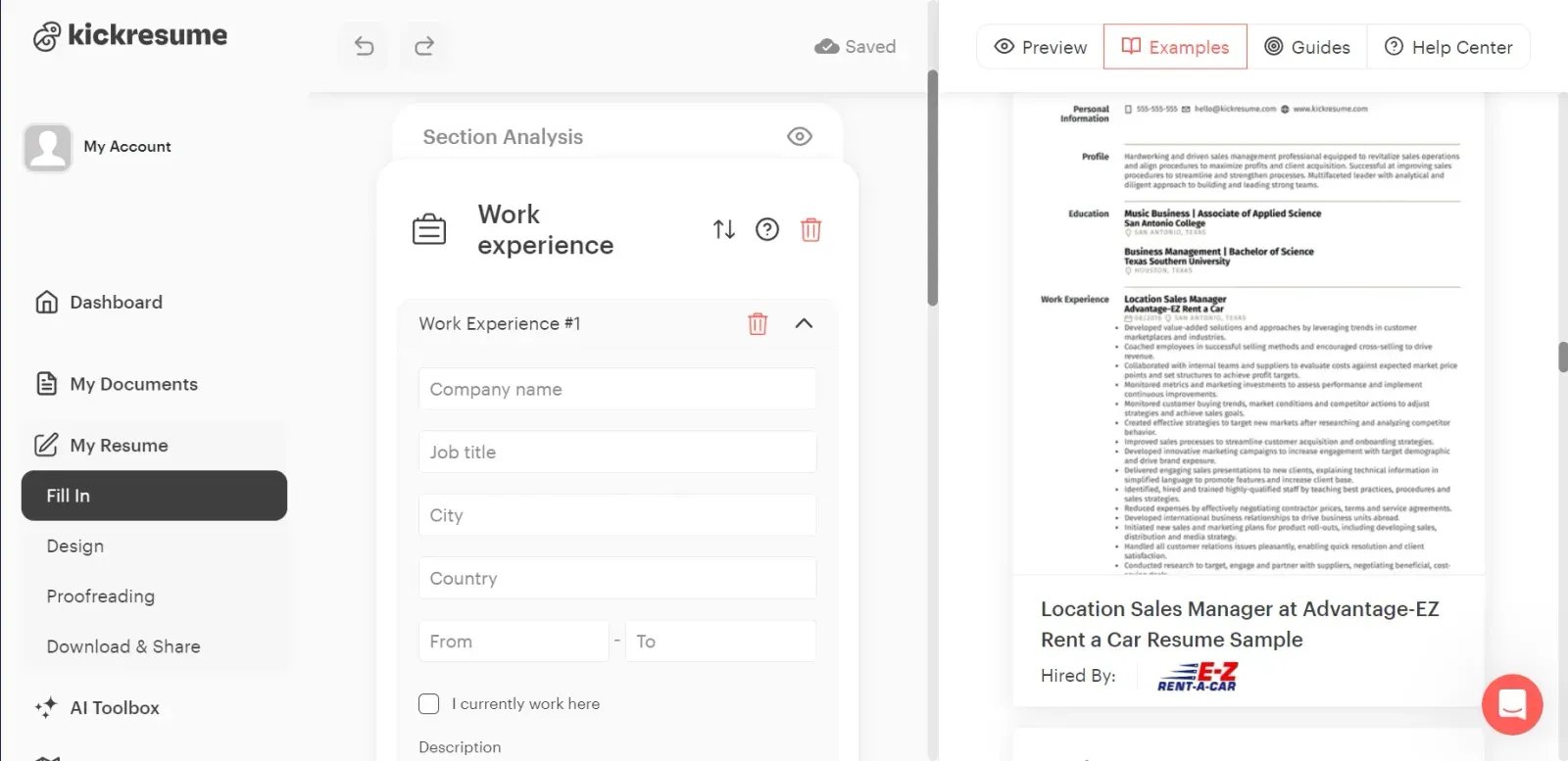Click the Saved cloud status icon
Image resolution: width=1568 pixels, height=761 pixels.
(827, 46)
